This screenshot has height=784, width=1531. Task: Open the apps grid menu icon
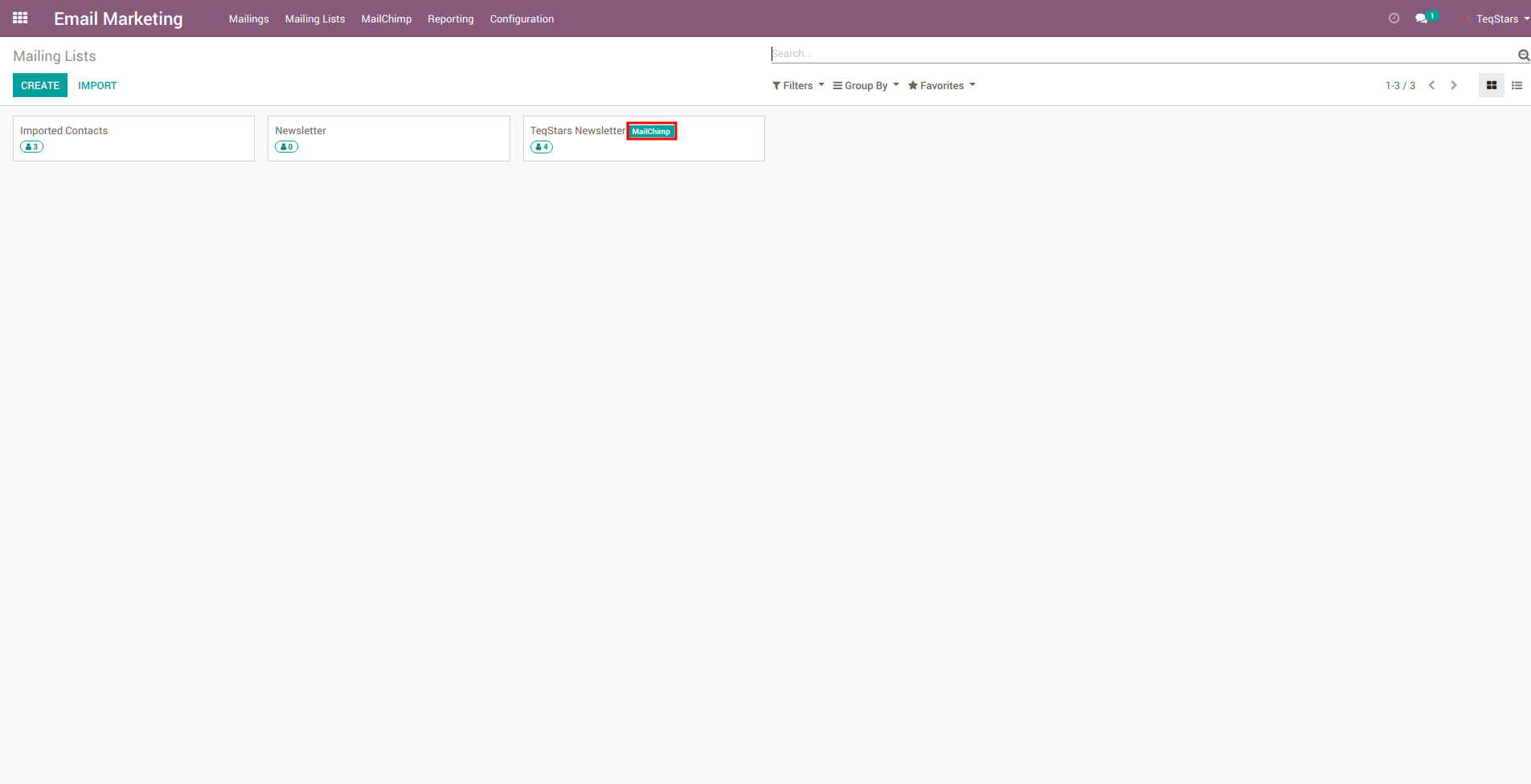20,18
